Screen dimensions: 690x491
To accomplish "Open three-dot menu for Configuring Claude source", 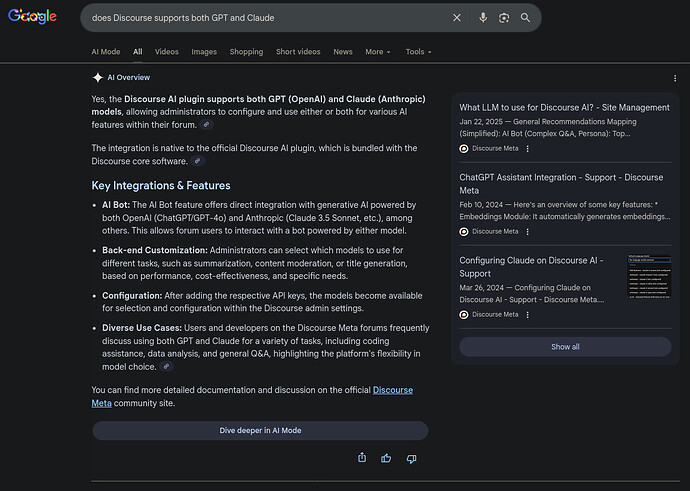I will [x=528, y=315].
